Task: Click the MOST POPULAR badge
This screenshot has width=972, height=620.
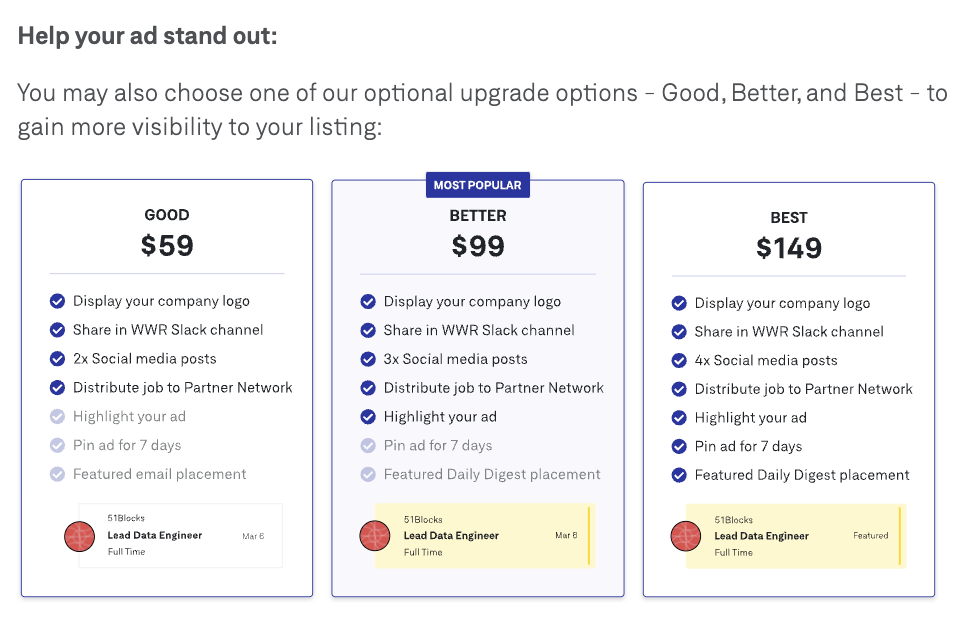Action: pyautogui.click(x=478, y=185)
